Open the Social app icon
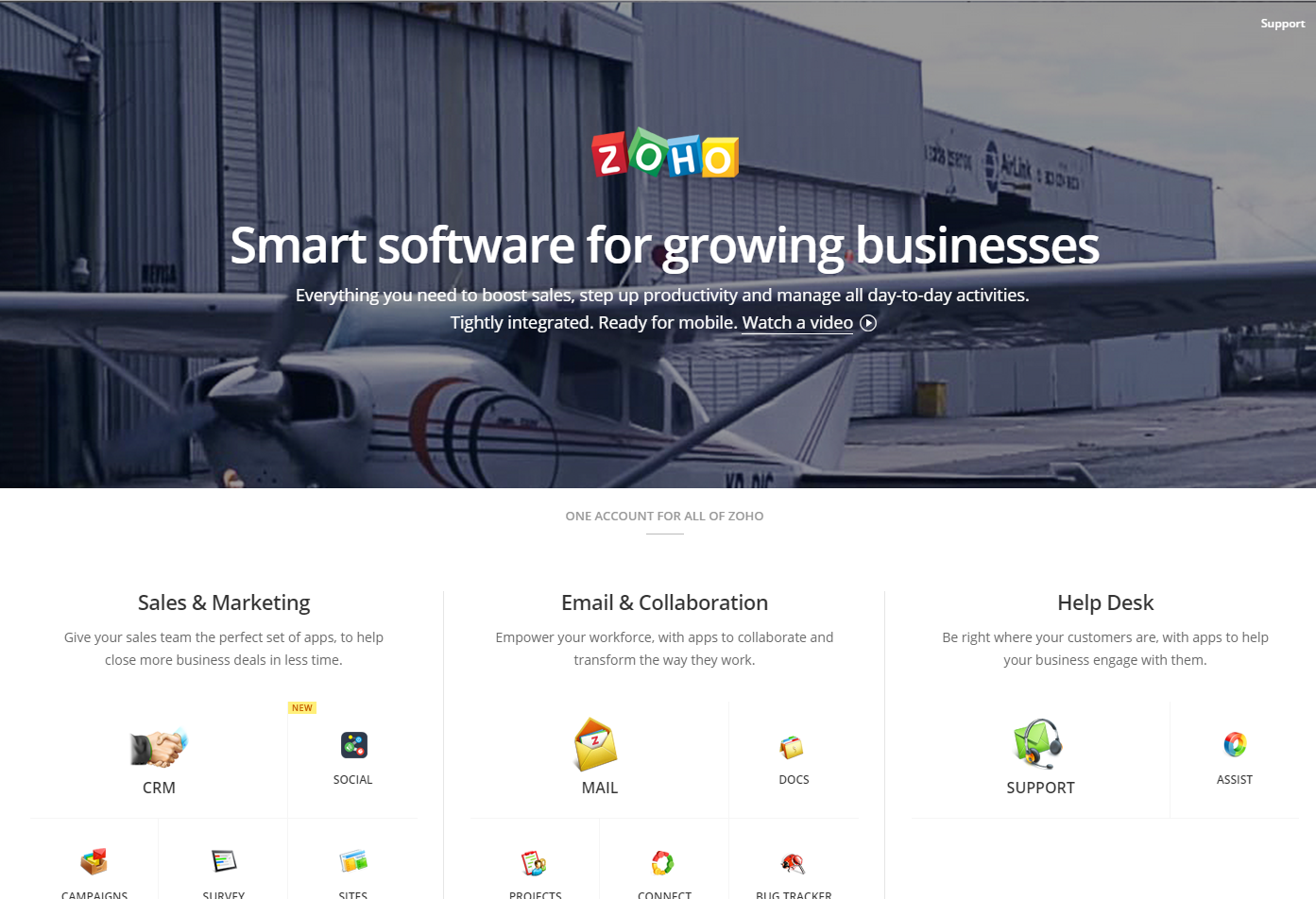Viewport: 1316px width, 899px height. (x=353, y=745)
